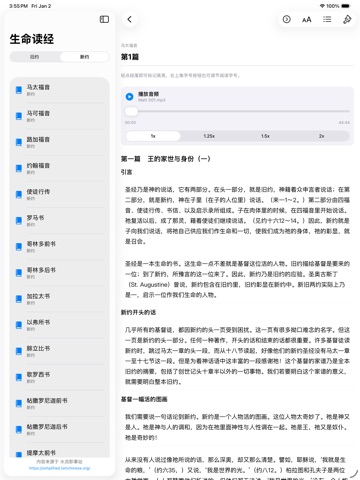This screenshot has width=360, height=480.
Task: Tap the book icon beside 马可福音
Action: click(19, 116)
